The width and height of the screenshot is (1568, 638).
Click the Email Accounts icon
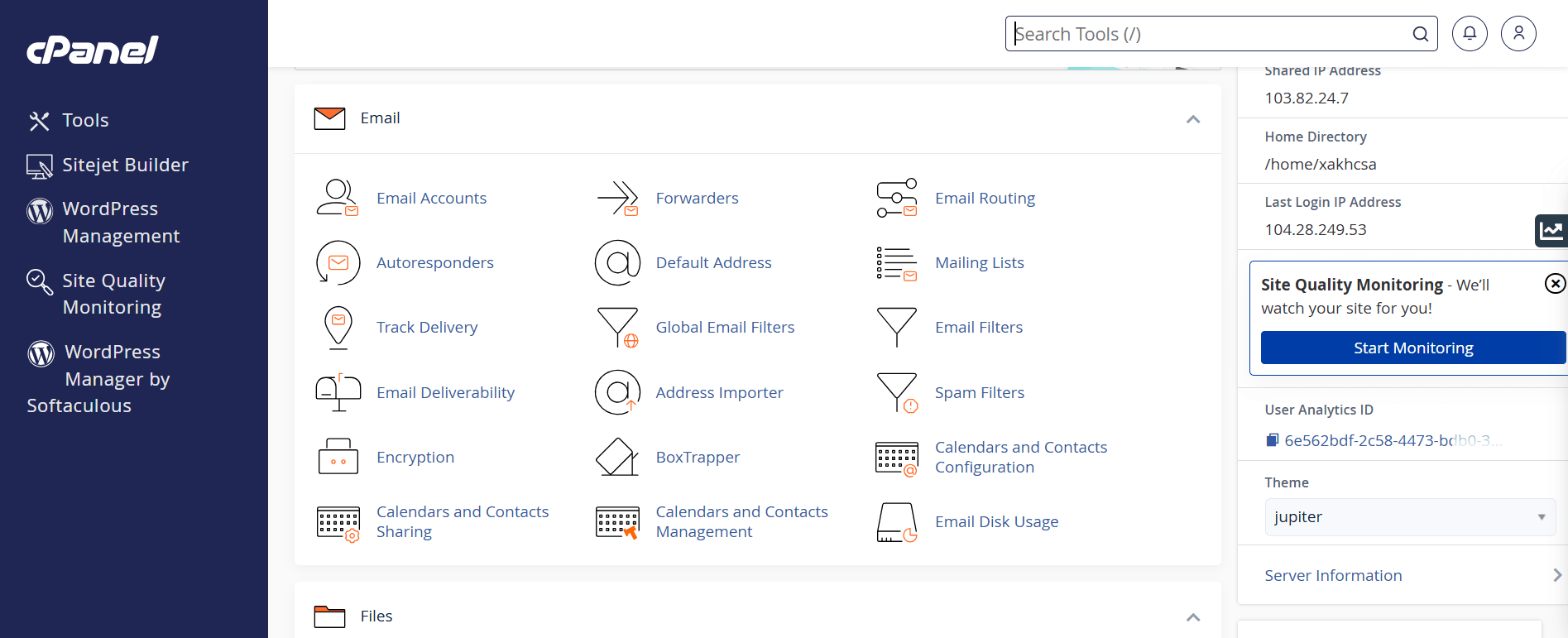pos(337,199)
